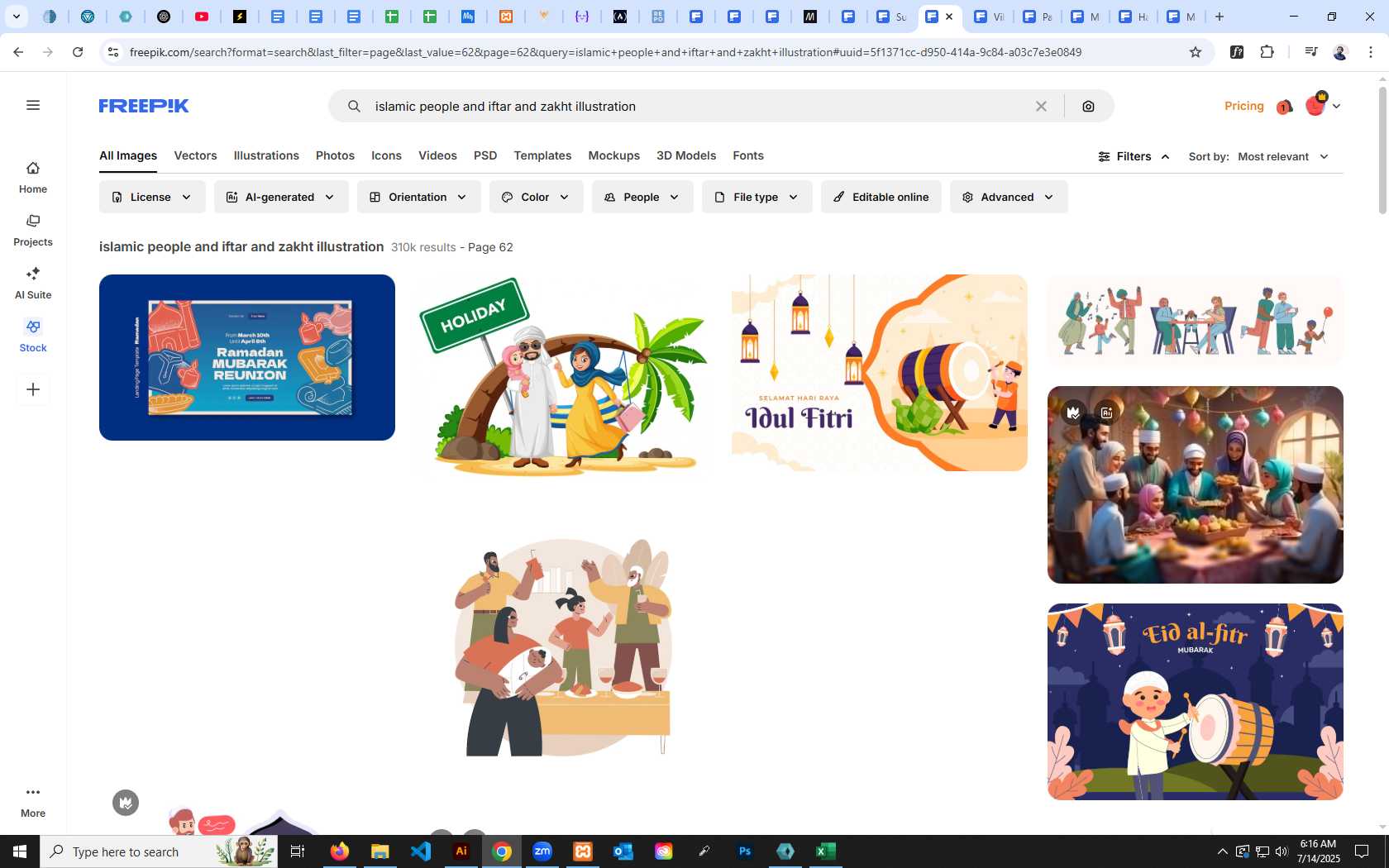Screen dimensions: 1389x868
Task: Go to Home in sidebar
Action: (x=33, y=178)
